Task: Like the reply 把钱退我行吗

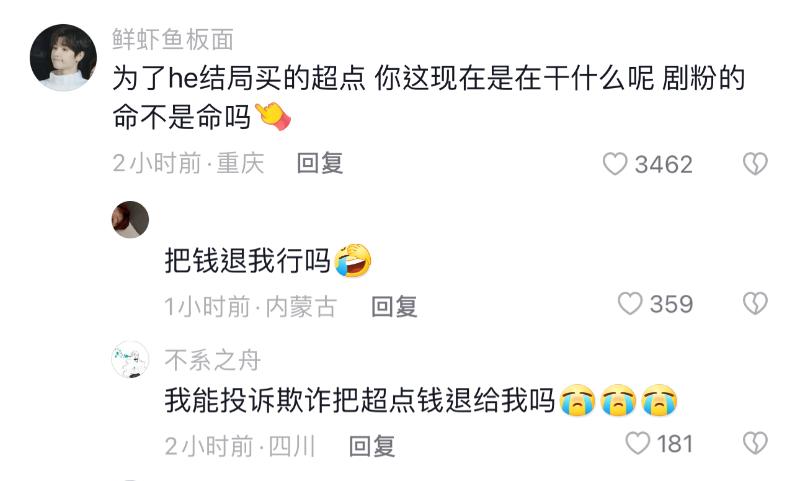Action: (x=630, y=303)
